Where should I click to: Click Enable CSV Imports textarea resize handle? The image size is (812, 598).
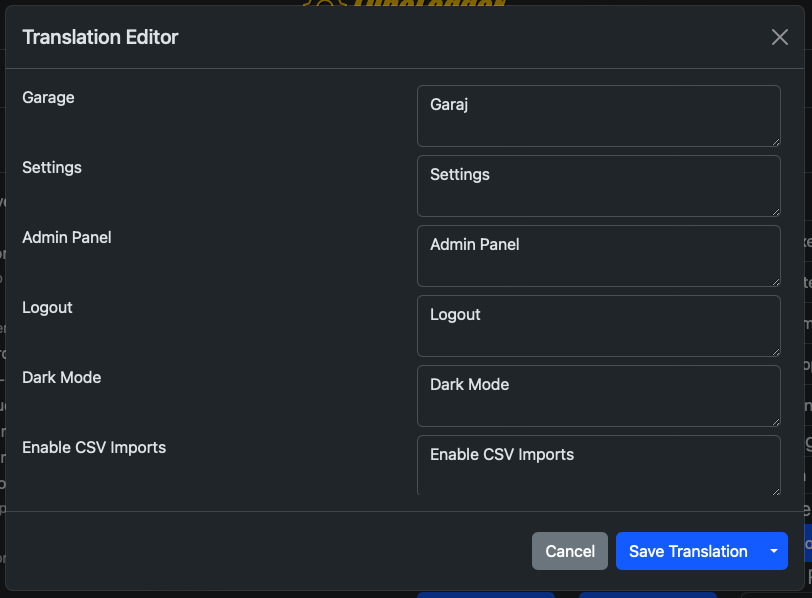click(x=774, y=490)
